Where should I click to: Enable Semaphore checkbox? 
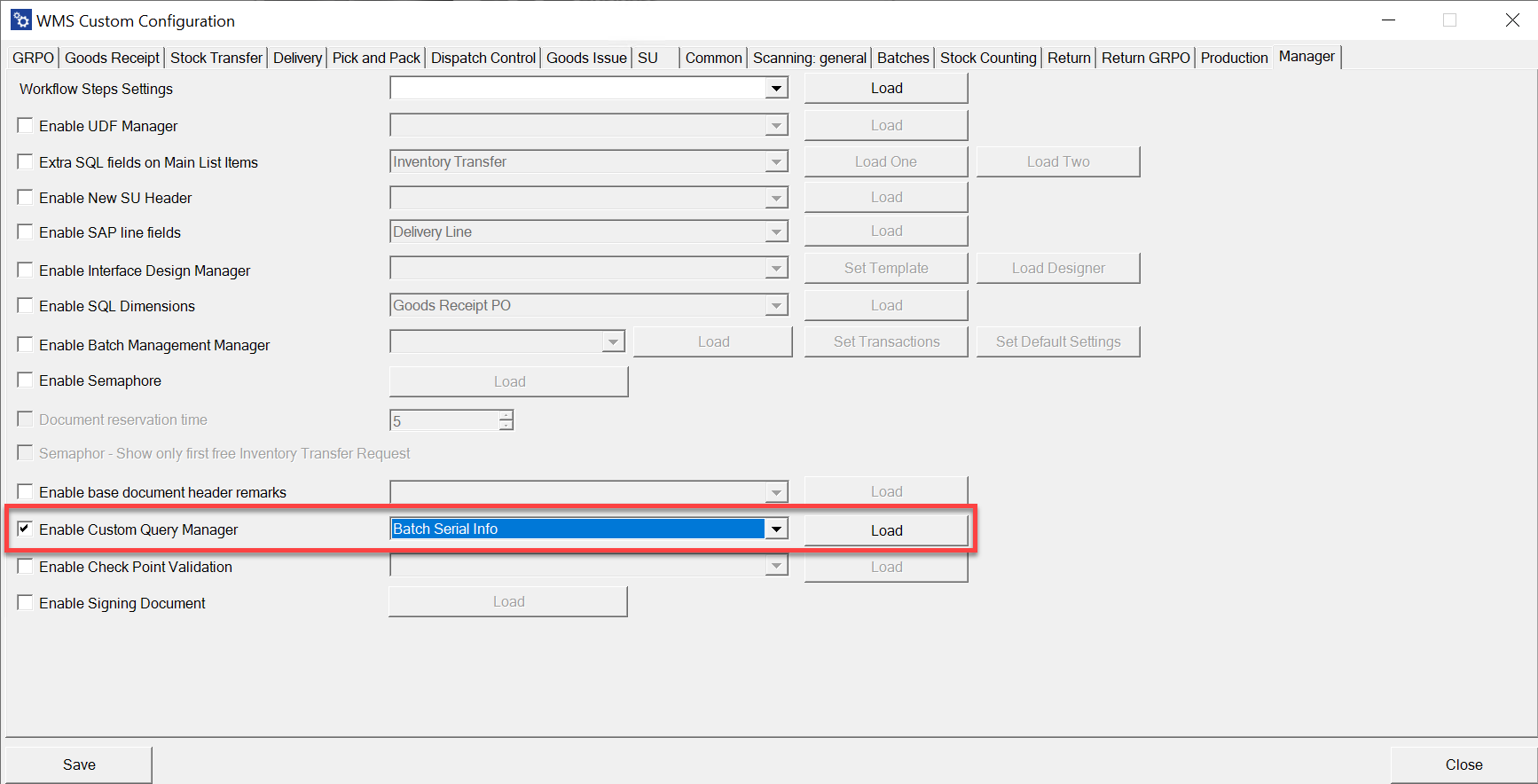[x=25, y=380]
